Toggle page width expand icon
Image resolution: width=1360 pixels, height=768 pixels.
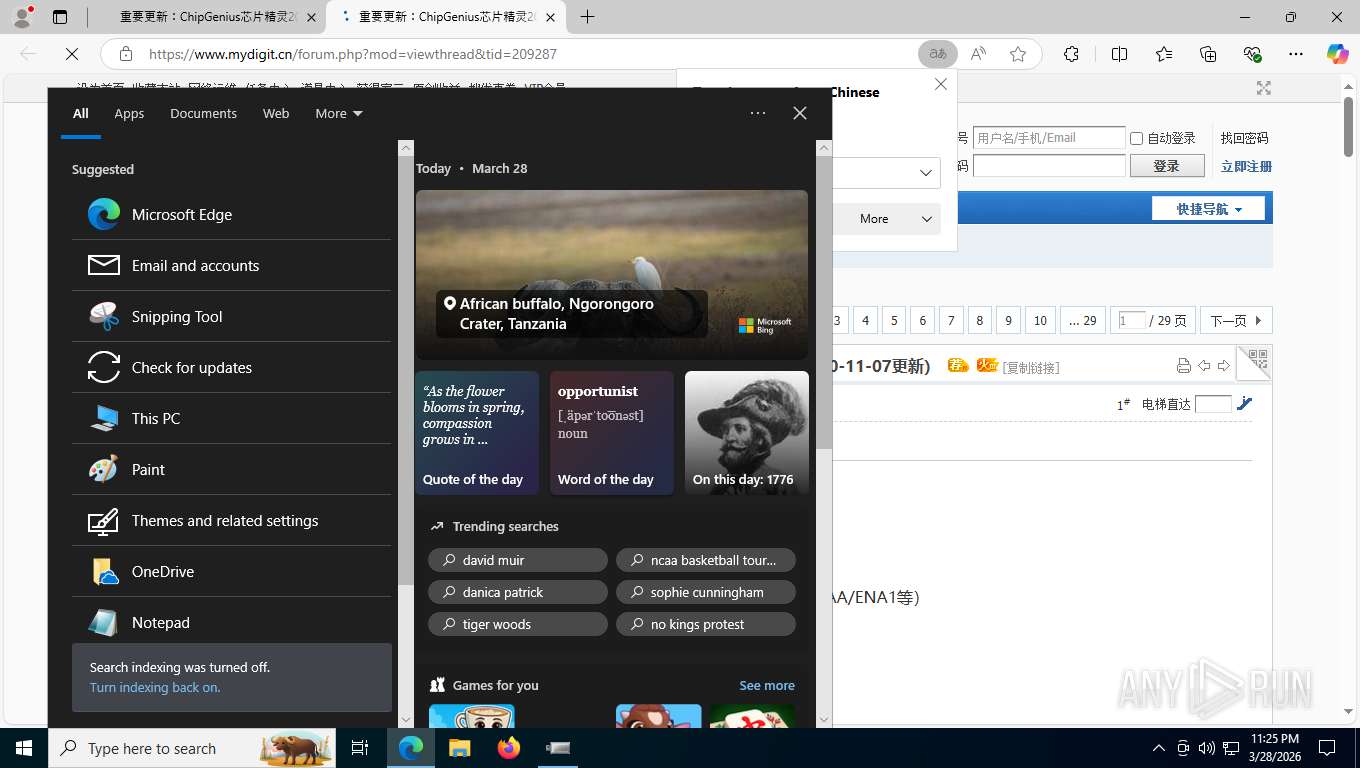(1264, 88)
